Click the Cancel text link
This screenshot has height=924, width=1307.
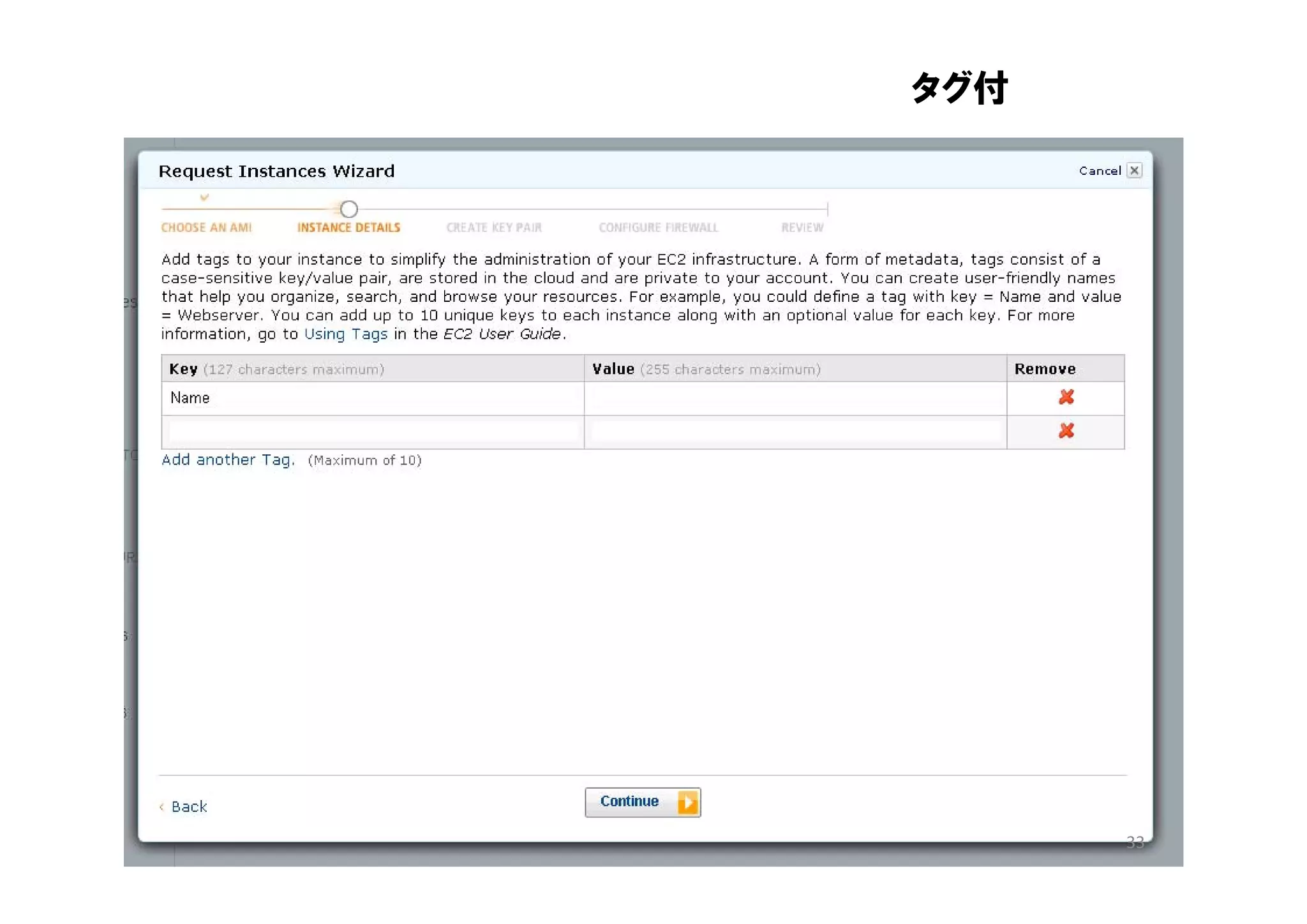(x=1099, y=171)
